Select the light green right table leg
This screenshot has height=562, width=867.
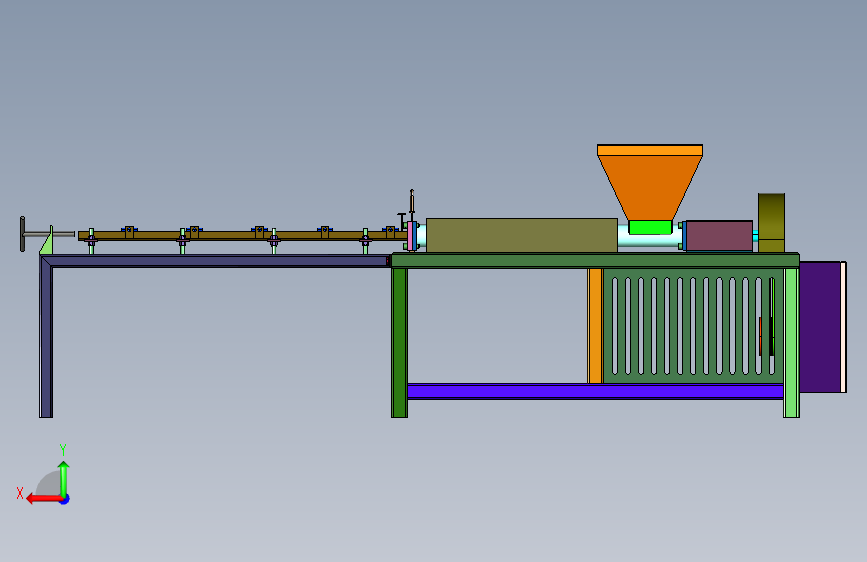791,342
